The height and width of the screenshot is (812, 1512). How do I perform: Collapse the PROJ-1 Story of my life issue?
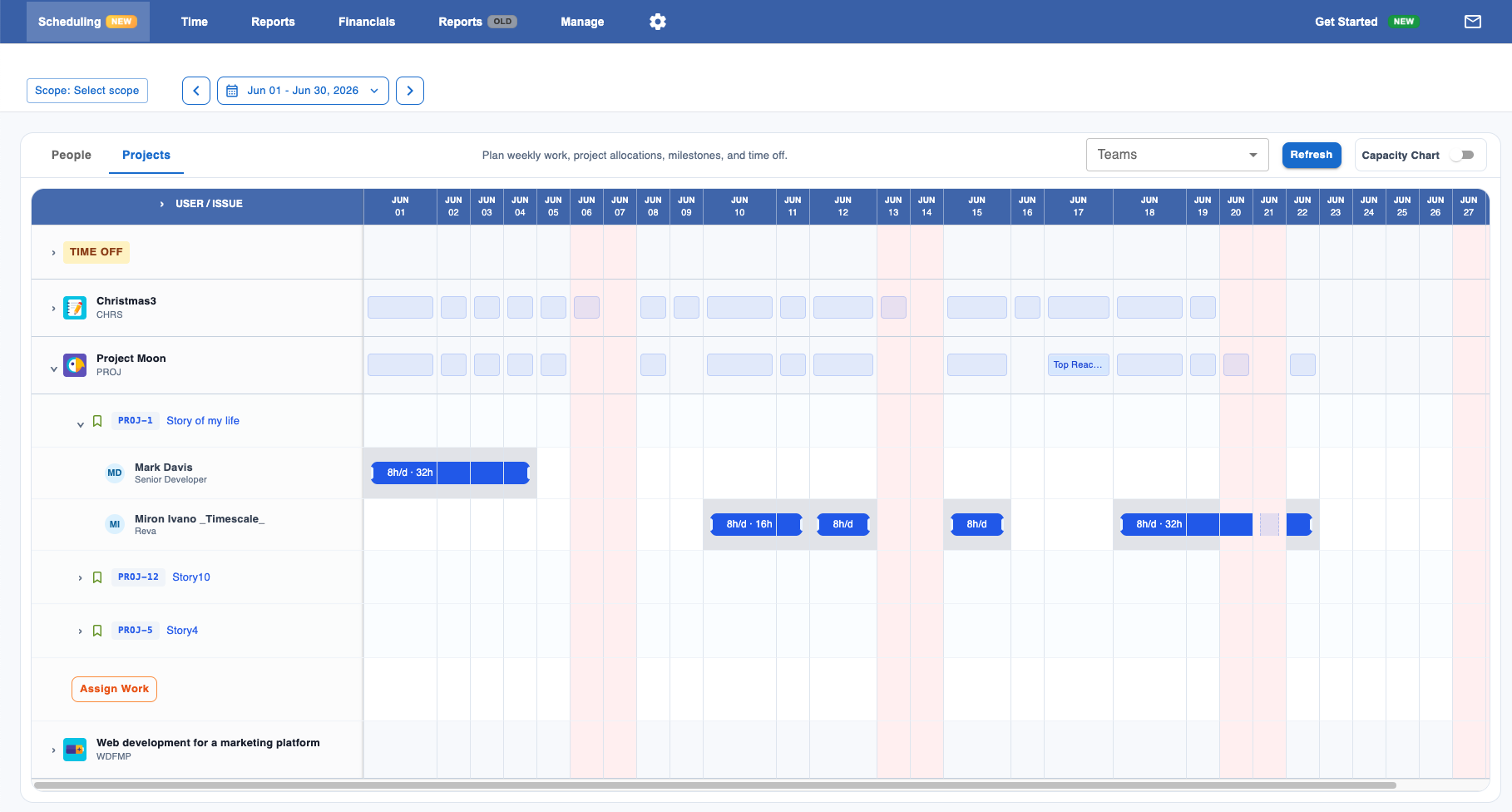(x=81, y=425)
